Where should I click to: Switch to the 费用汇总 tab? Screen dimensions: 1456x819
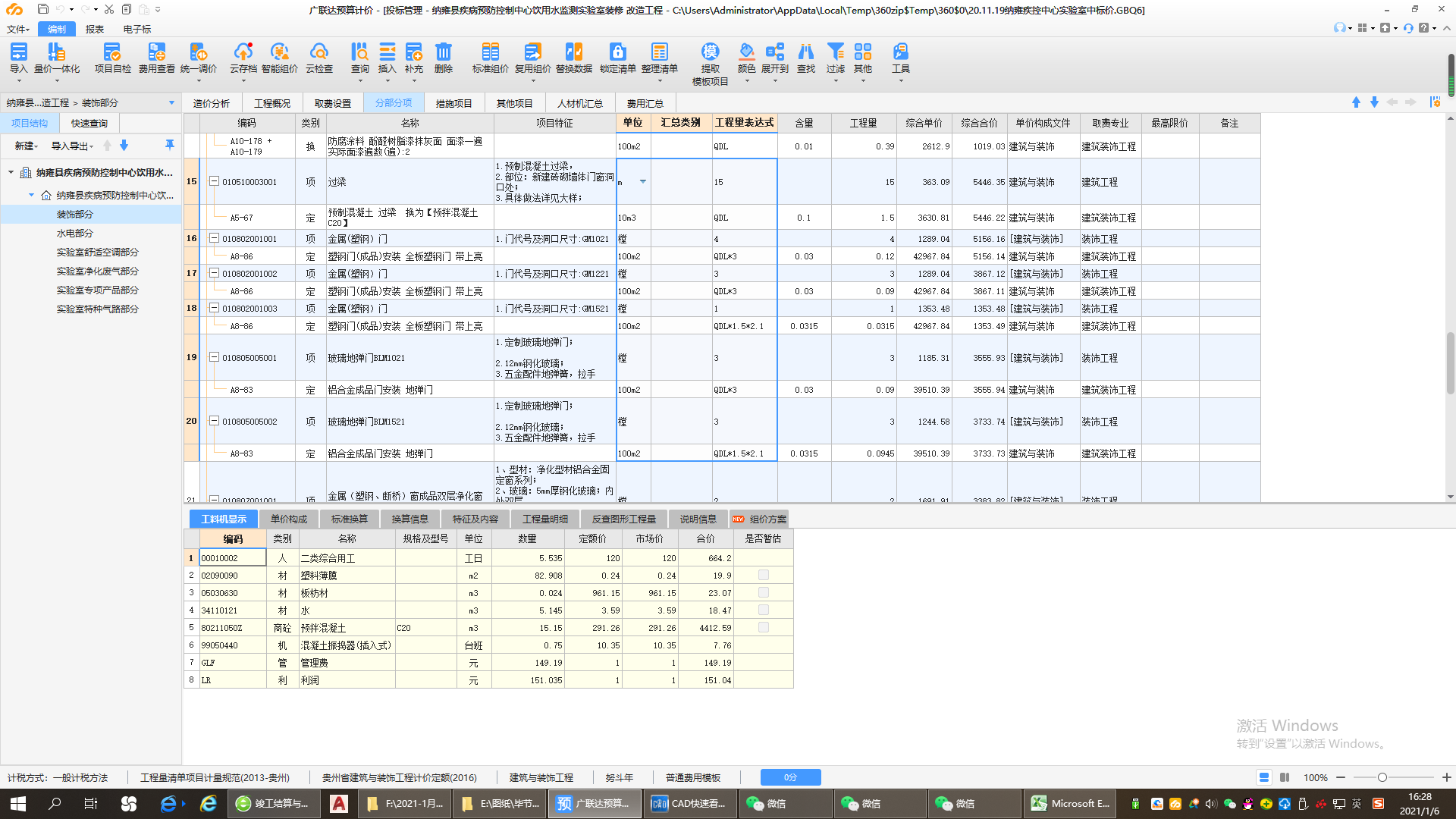point(645,103)
